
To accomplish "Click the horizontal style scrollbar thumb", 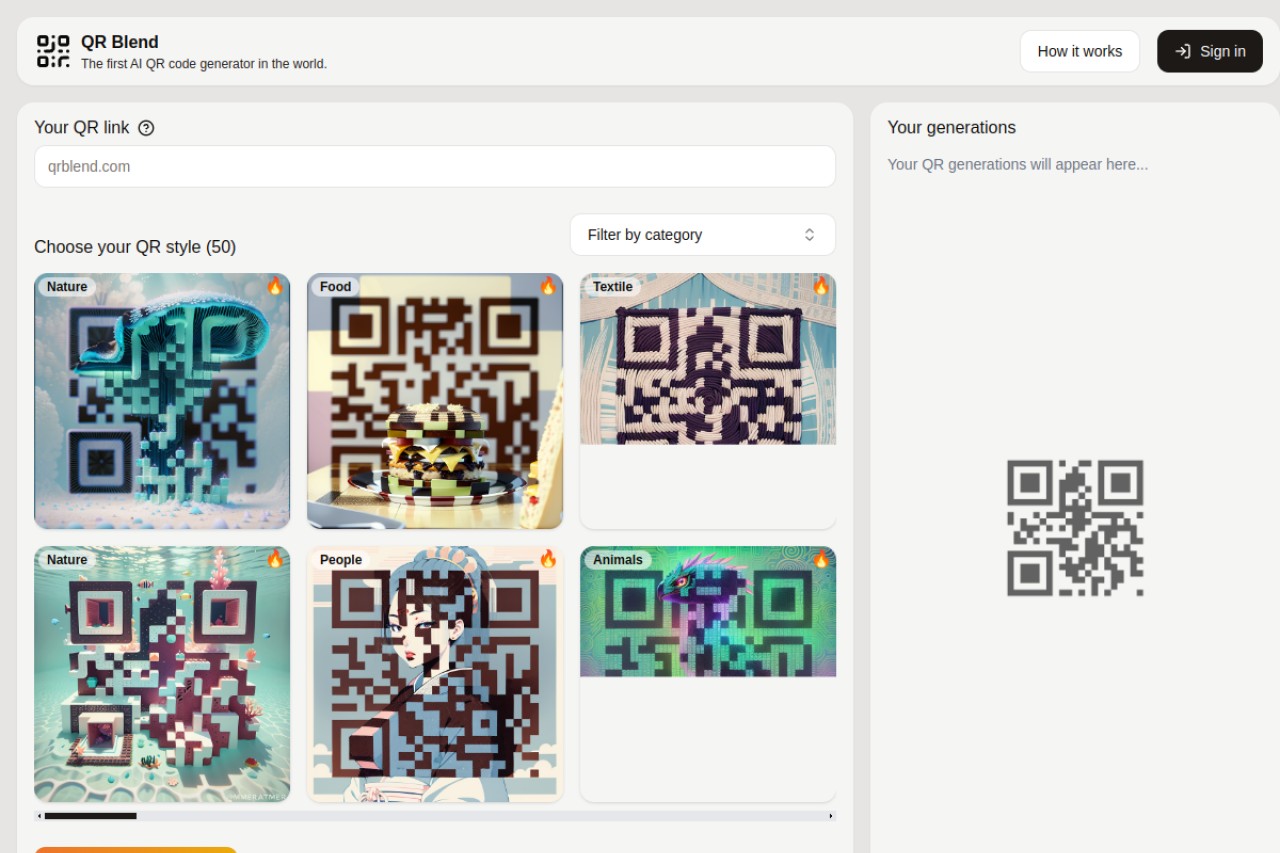I will point(90,816).
